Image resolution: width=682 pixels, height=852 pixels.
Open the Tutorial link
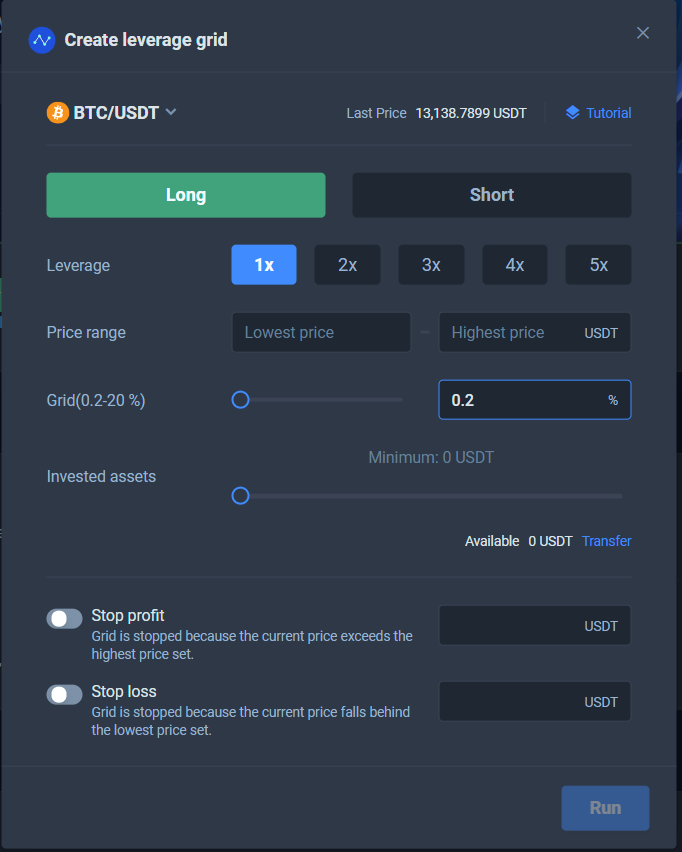(608, 113)
